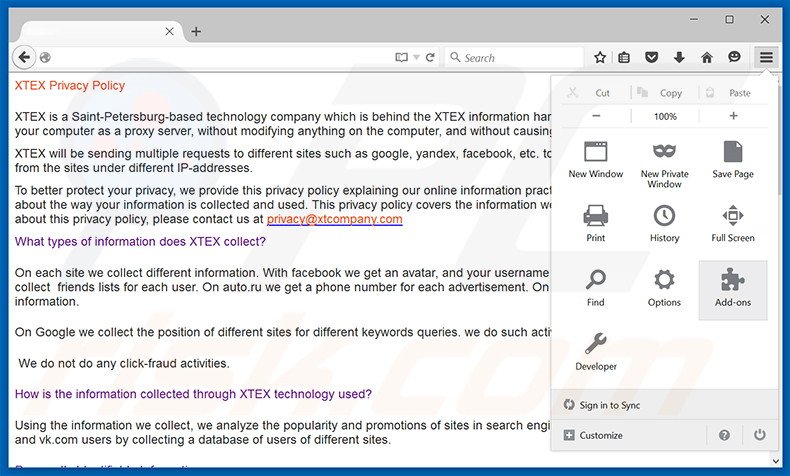
Task: Go to Home page icon
Action: (x=707, y=57)
